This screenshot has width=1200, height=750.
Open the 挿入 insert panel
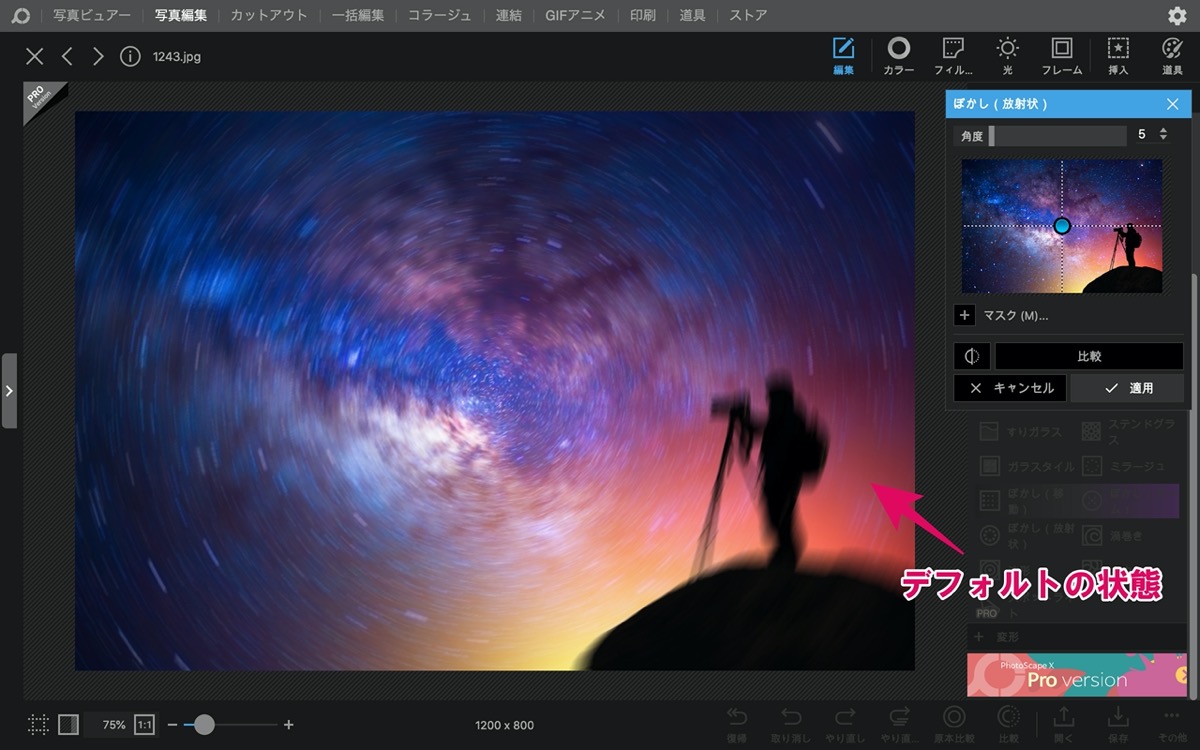coord(1118,56)
